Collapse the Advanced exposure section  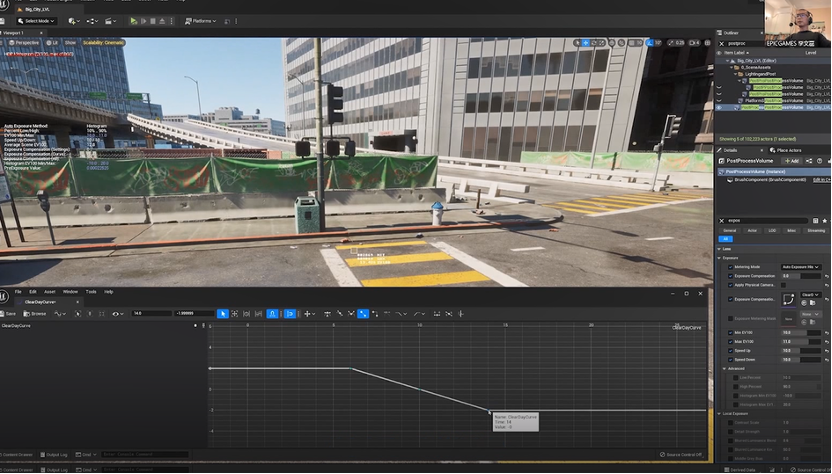pyautogui.click(x=725, y=369)
